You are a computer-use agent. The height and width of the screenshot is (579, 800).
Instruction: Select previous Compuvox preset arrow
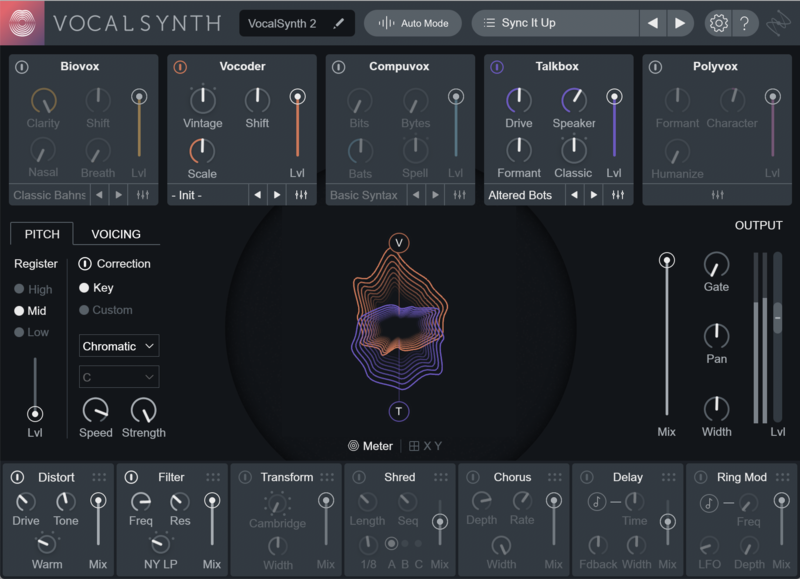pos(416,195)
